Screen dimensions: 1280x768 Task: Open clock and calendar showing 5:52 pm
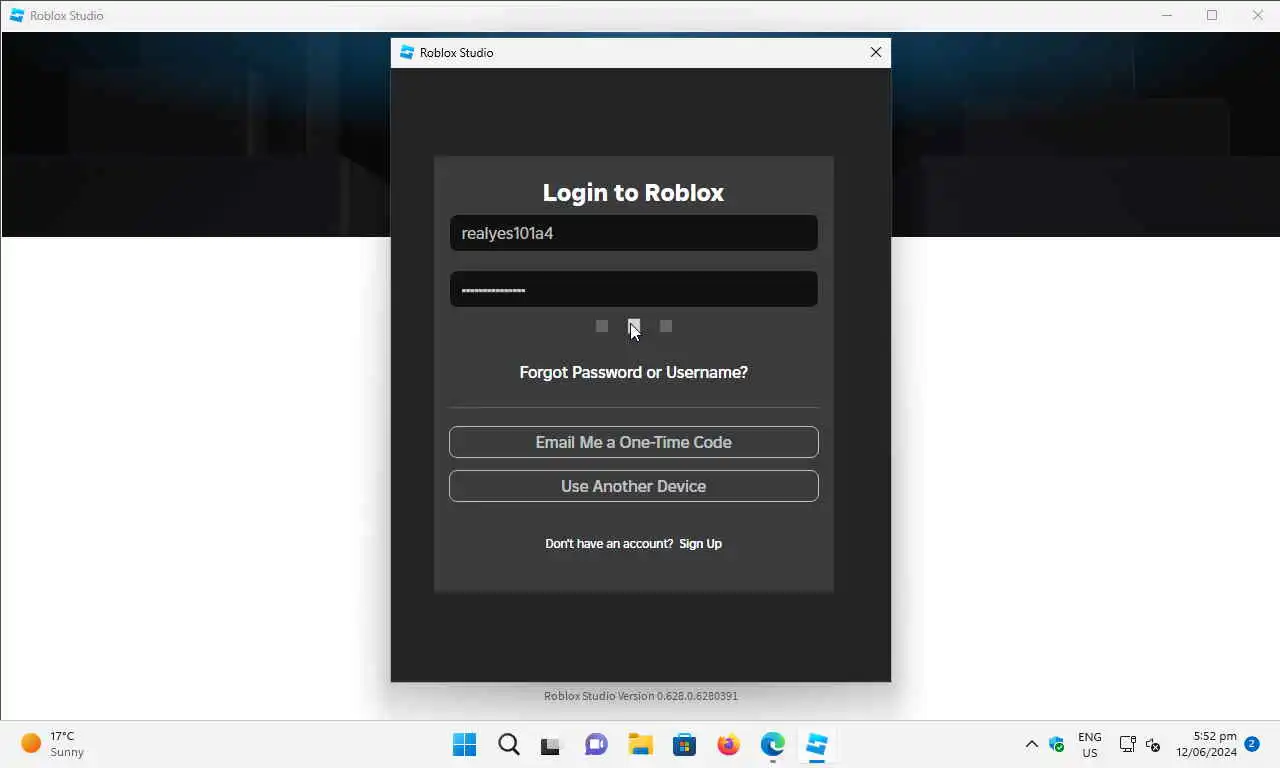click(x=1206, y=745)
